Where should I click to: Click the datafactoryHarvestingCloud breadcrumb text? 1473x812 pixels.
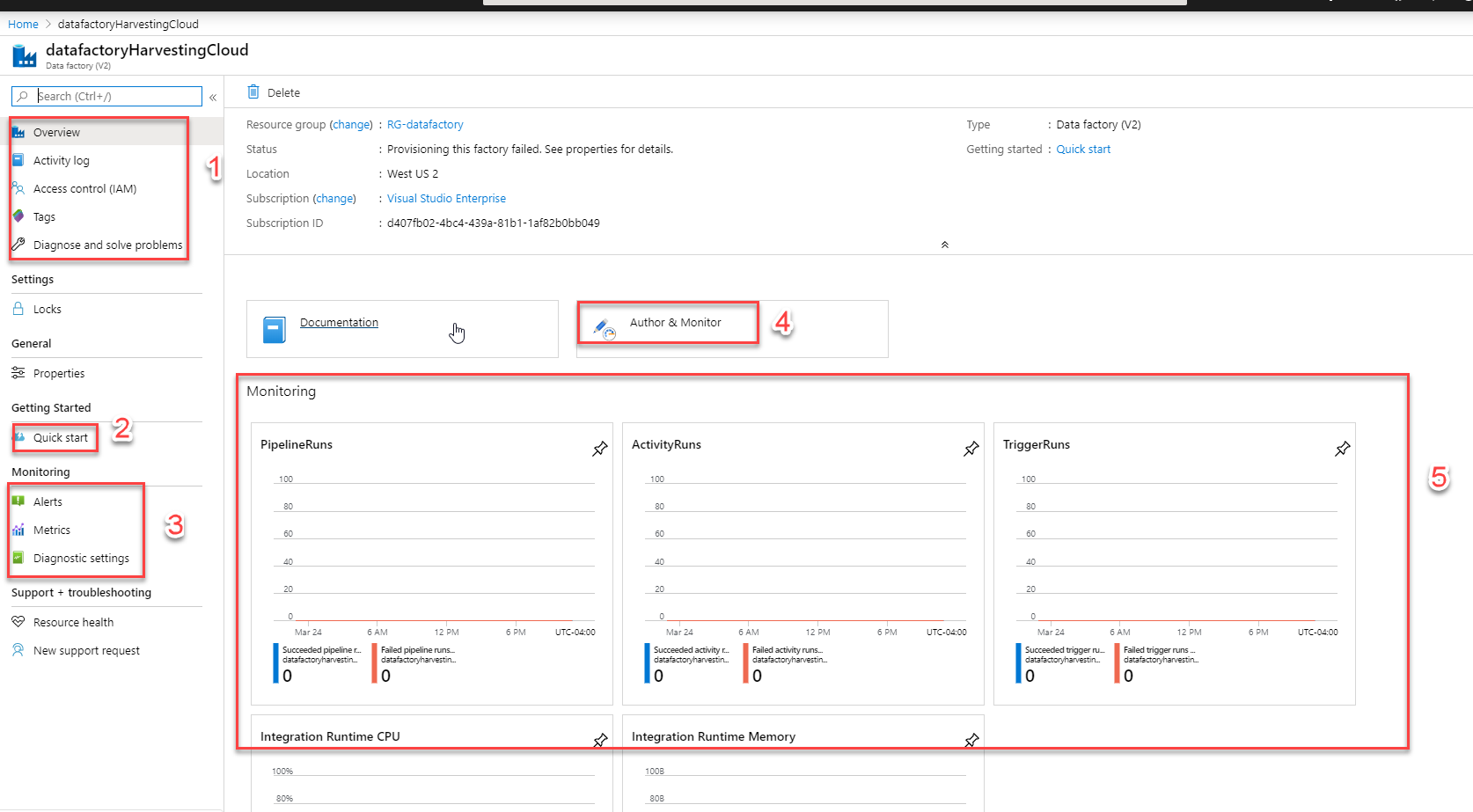coord(128,24)
